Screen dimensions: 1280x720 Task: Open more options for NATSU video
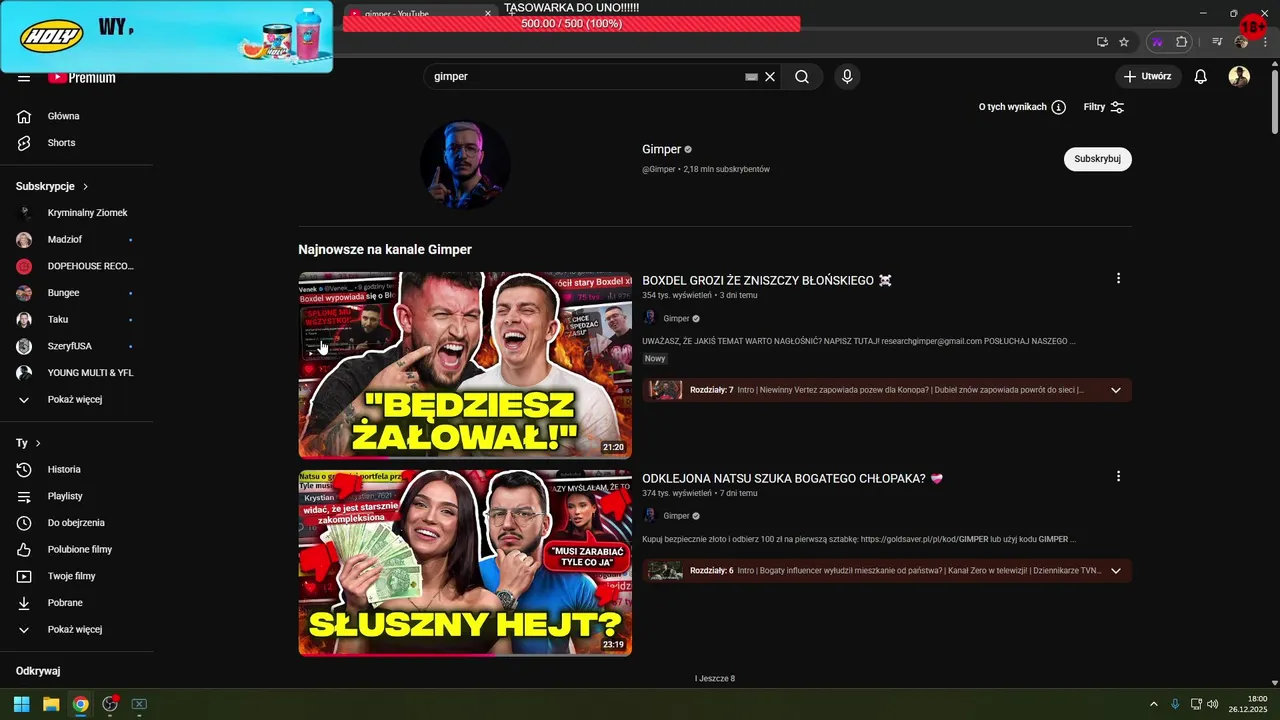pos(1118,477)
